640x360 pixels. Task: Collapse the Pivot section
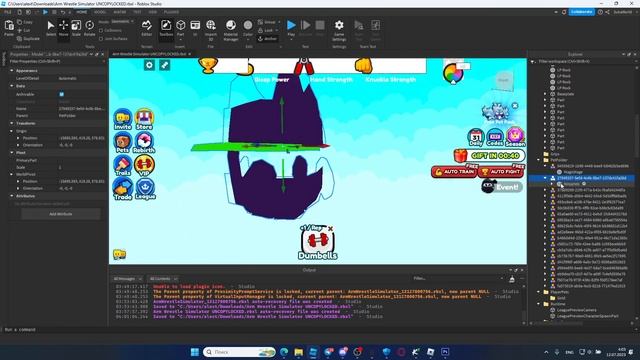point(12,153)
